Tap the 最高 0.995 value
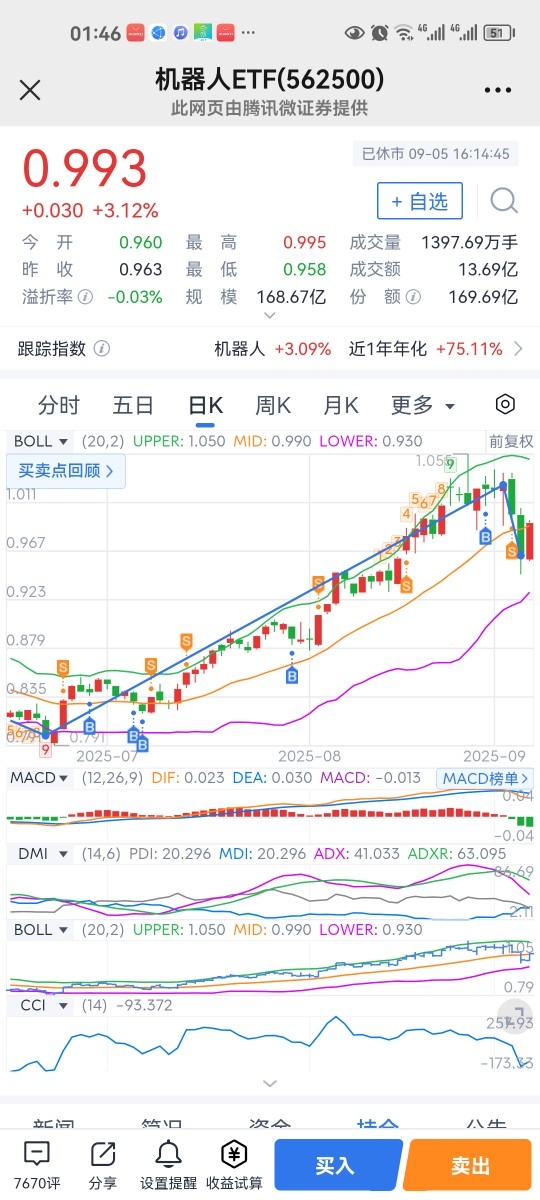 click(x=304, y=242)
